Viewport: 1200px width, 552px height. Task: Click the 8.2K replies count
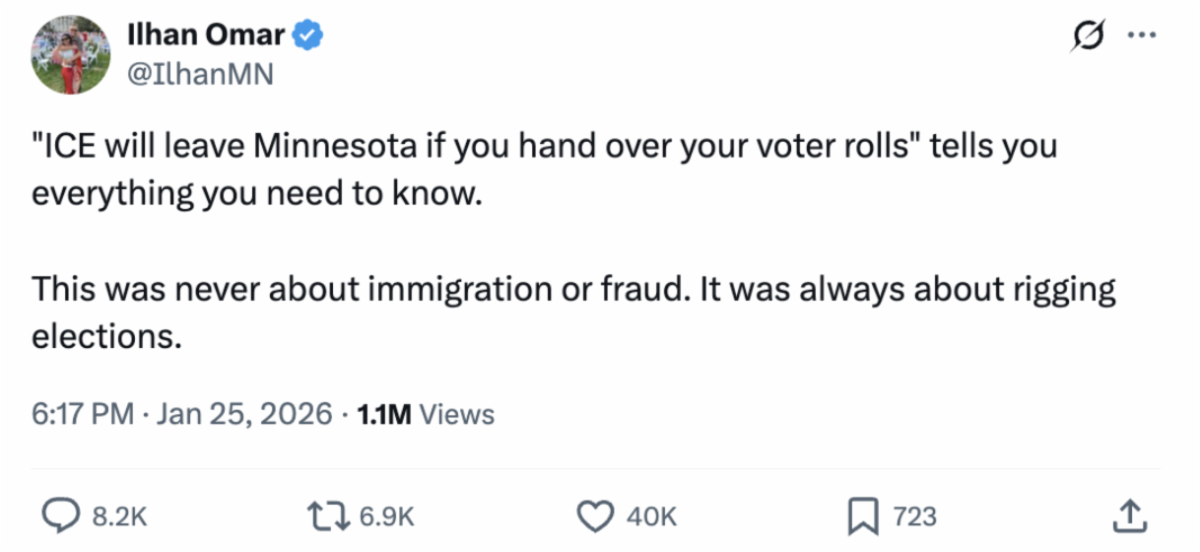click(x=119, y=516)
